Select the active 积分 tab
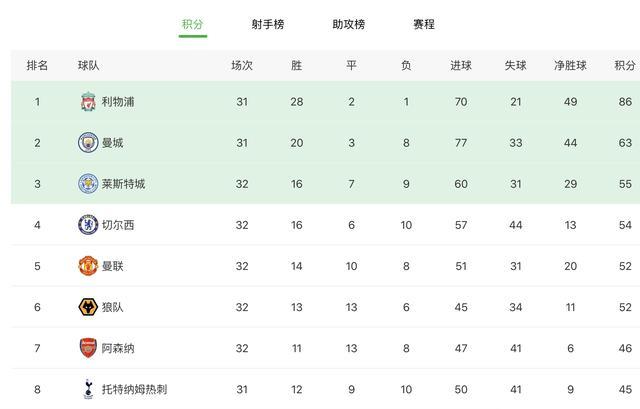Image resolution: width=640 pixels, height=409 pixels. pos(193,24)
